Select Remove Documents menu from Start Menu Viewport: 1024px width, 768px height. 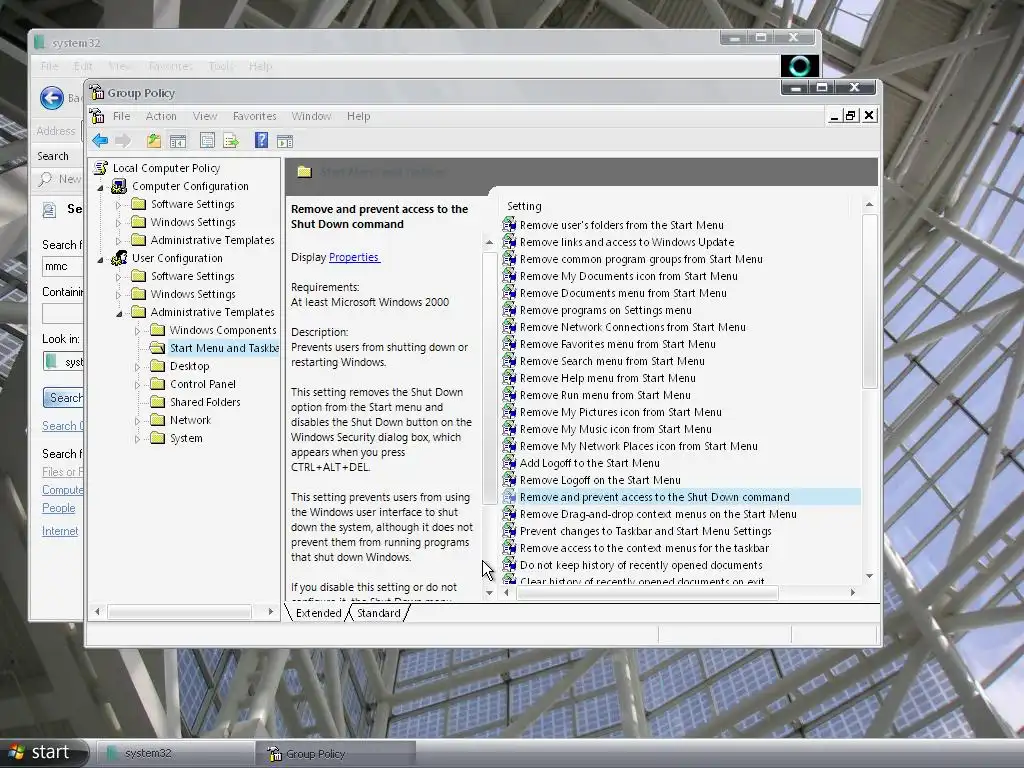click(x=623, y=293)
